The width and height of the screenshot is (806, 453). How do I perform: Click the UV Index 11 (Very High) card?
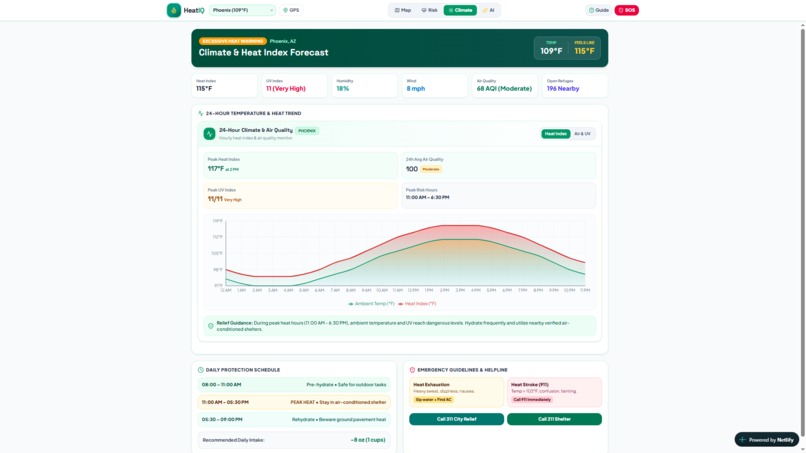point(294,85)
